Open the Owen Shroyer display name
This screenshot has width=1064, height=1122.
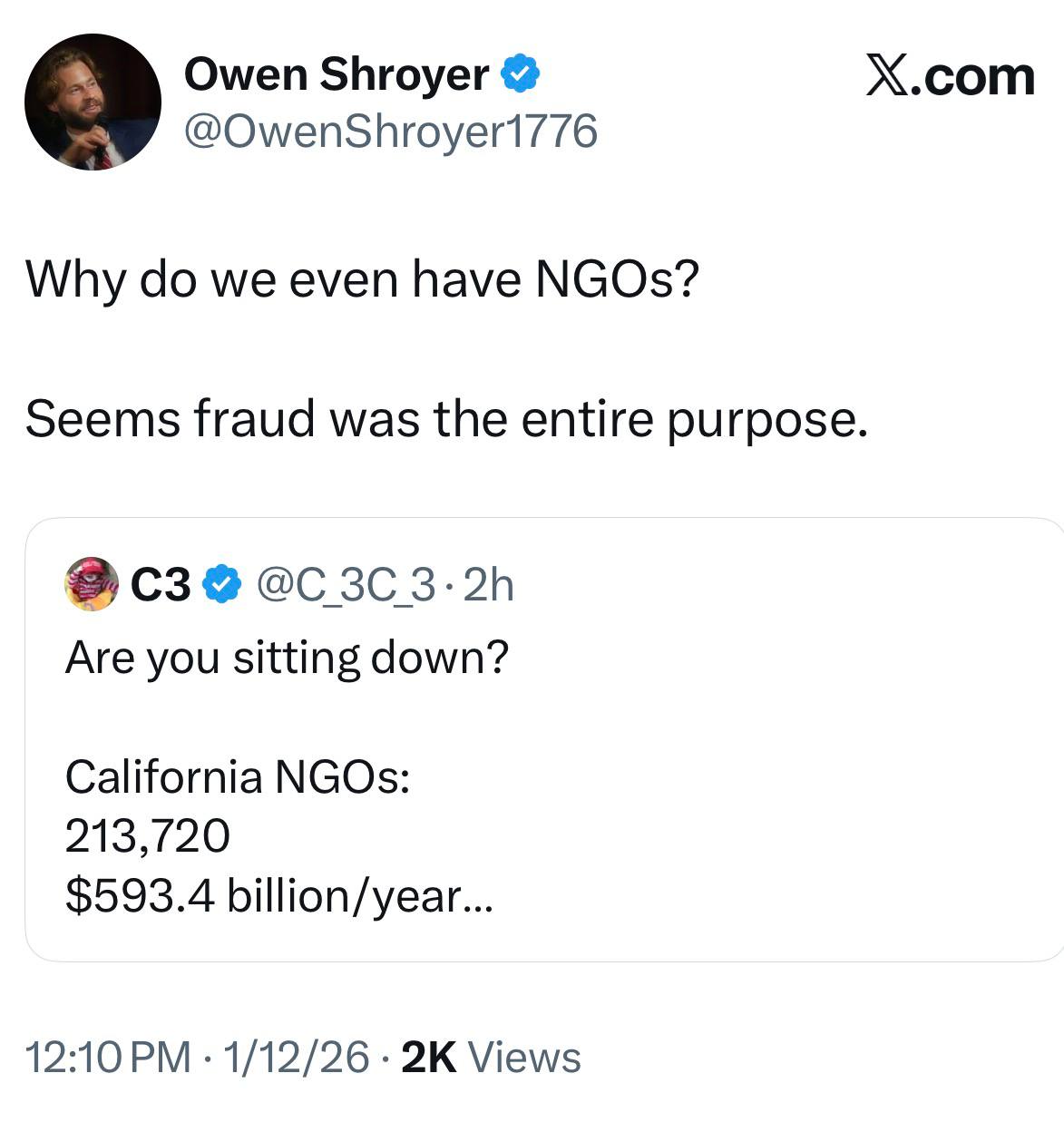(x=336, y=74)
